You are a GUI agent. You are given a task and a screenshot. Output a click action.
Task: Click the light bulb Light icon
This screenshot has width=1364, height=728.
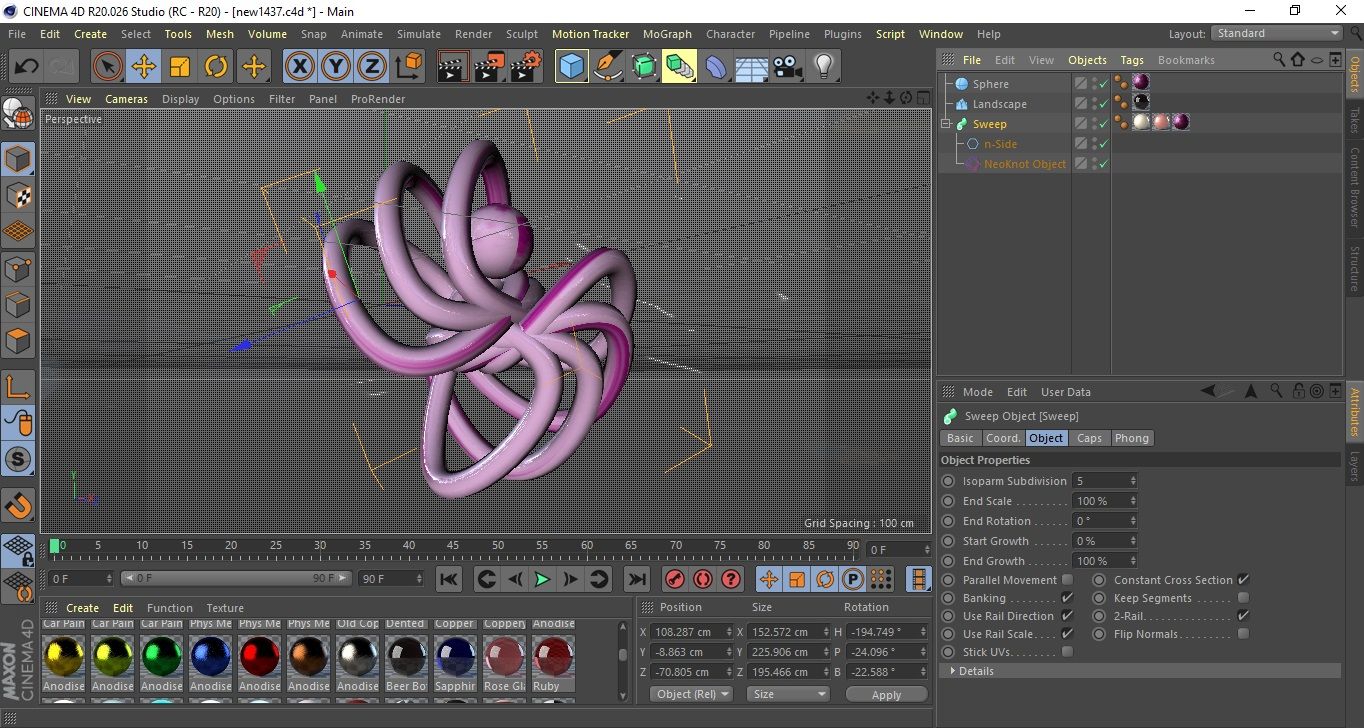tap(823, 67)
